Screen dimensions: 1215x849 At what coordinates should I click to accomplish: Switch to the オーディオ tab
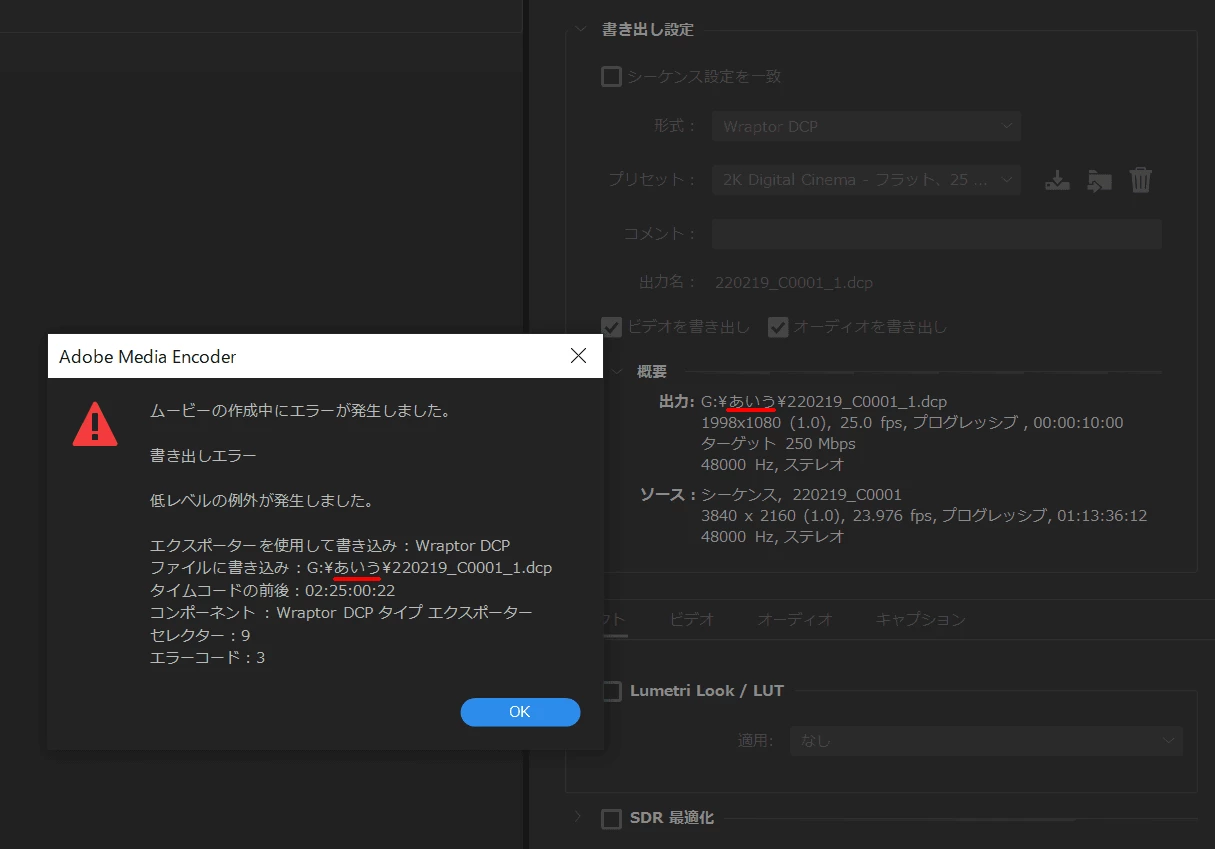[x=795, y=620]
